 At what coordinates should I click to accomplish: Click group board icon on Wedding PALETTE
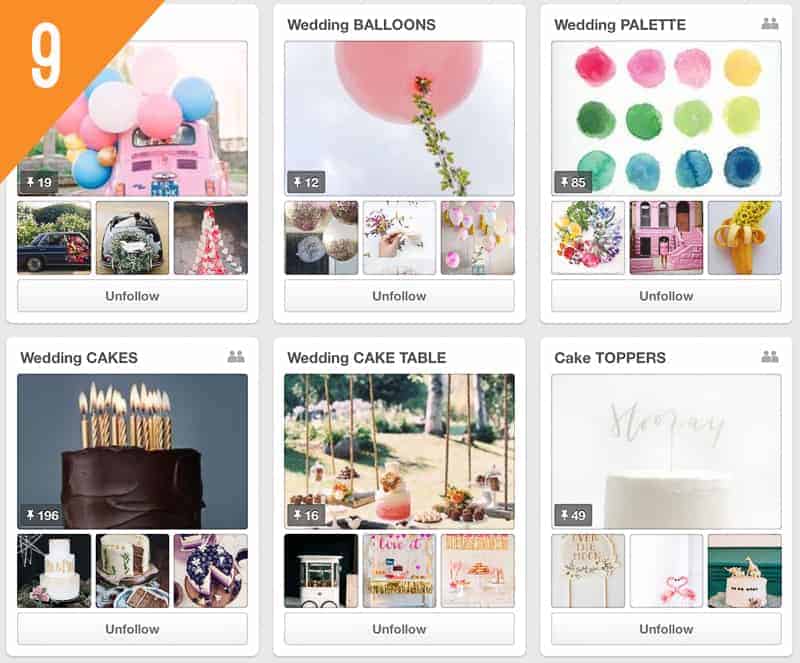(769, 23)
